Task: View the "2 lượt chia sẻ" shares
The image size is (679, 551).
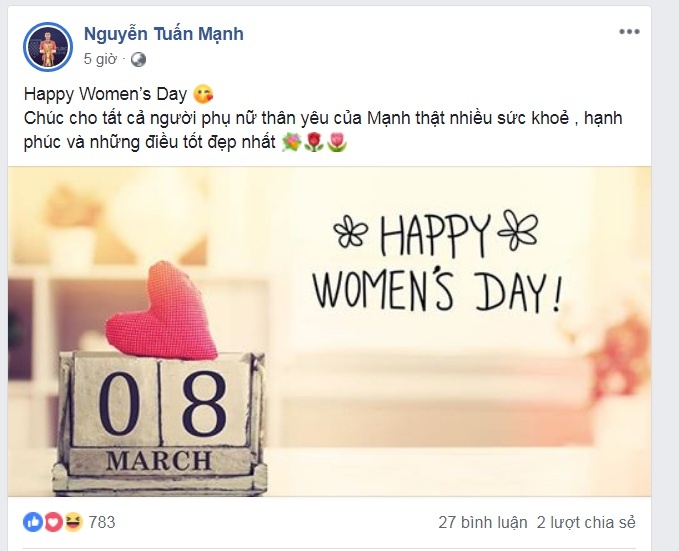Action: click(x=585, y=522)
